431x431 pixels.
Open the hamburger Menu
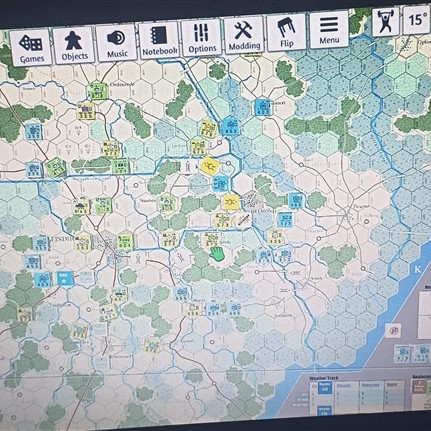[329, 30]
